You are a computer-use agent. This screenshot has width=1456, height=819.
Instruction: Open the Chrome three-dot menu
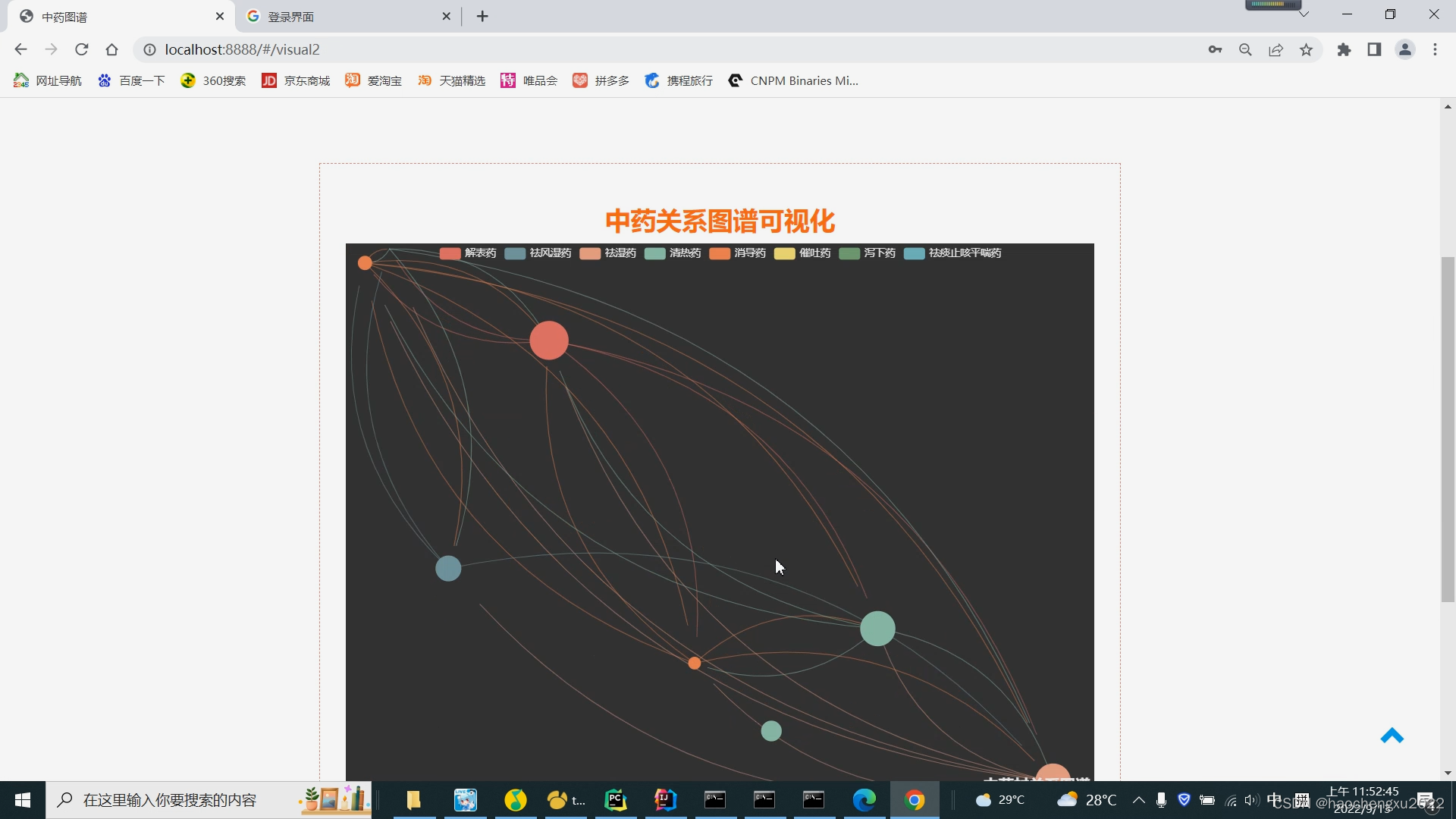click(1435, 49)
